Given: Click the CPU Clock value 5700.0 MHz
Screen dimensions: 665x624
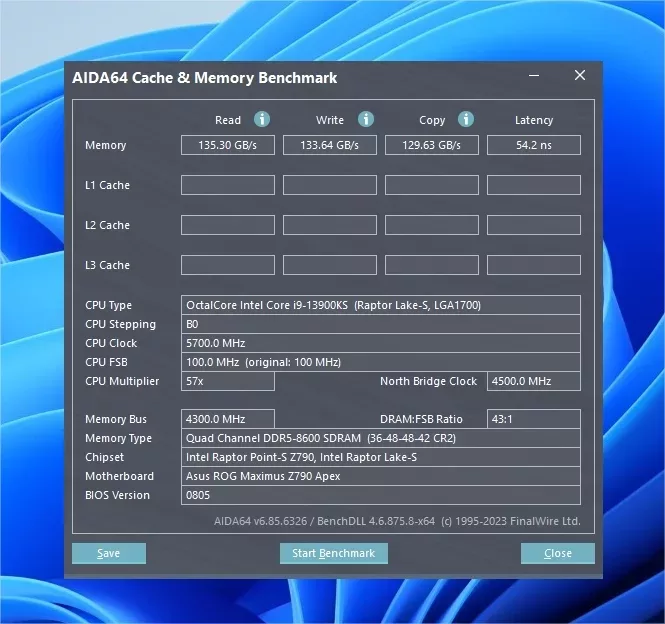Looking at the screenshot, I should (x=381, y=343).
